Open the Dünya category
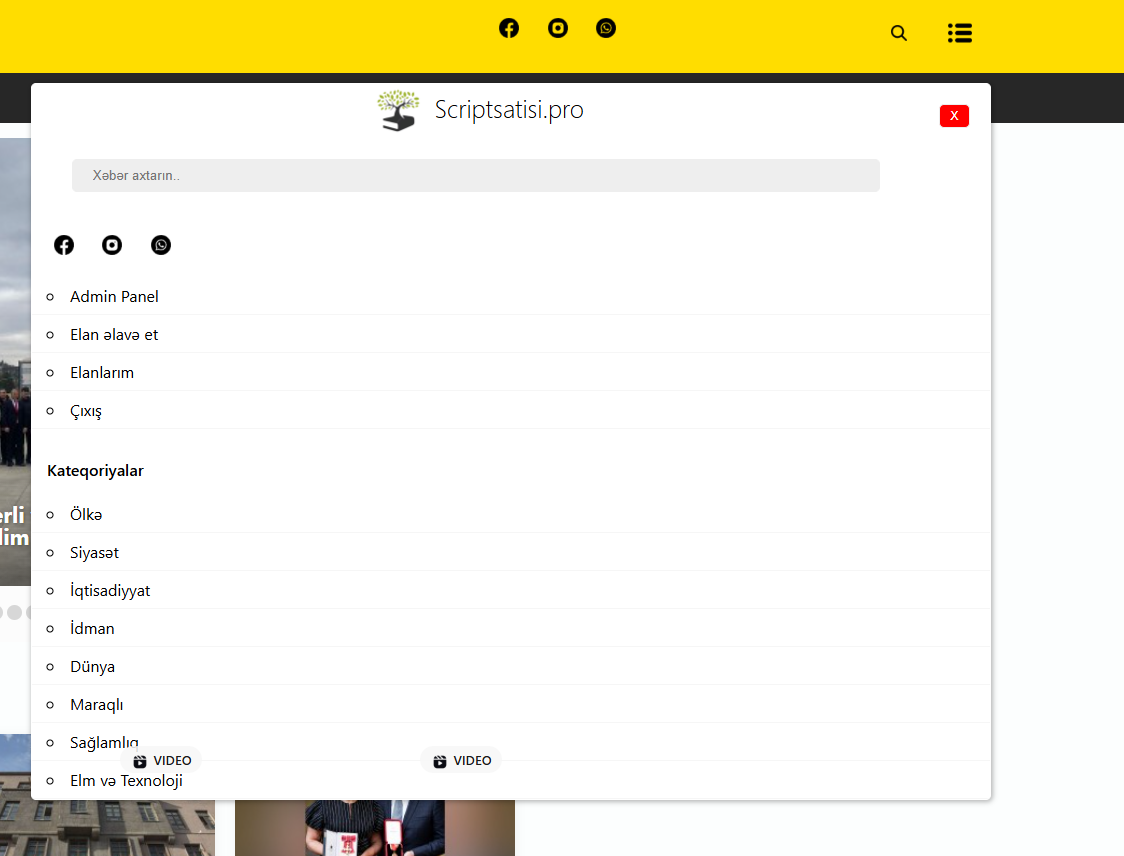The height and width of the screenshot is (856, 1124). pyautogui.click(x=92, y=667)
